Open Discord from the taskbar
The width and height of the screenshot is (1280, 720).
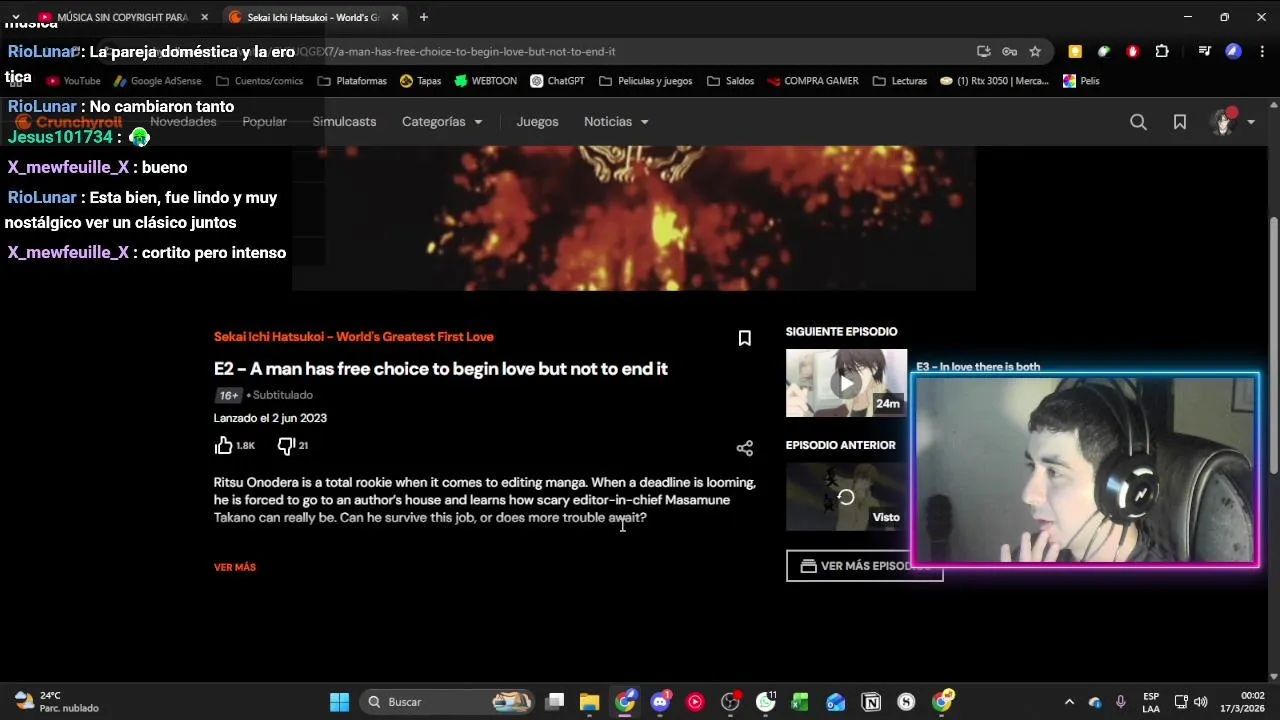660,702
